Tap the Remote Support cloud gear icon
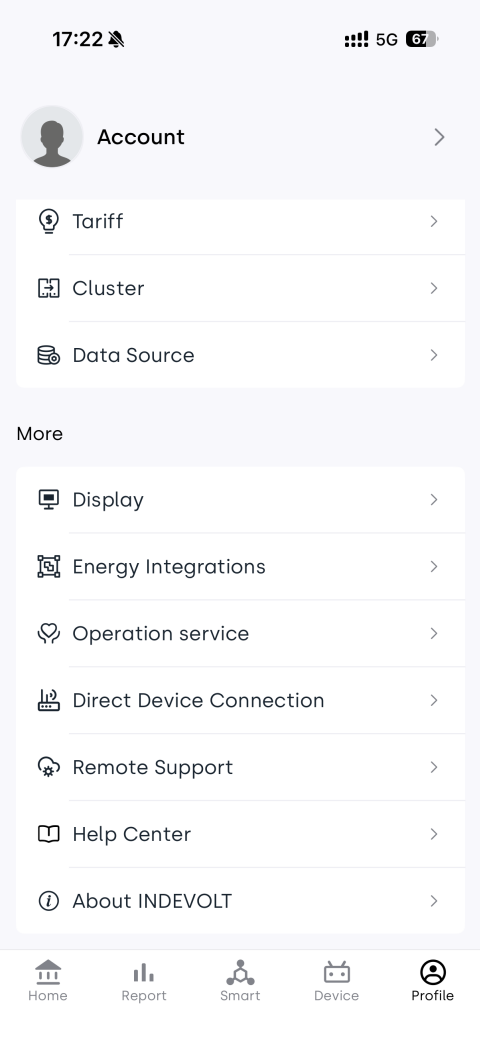Viewport: 480px width, 1044px height. (48, 767)
